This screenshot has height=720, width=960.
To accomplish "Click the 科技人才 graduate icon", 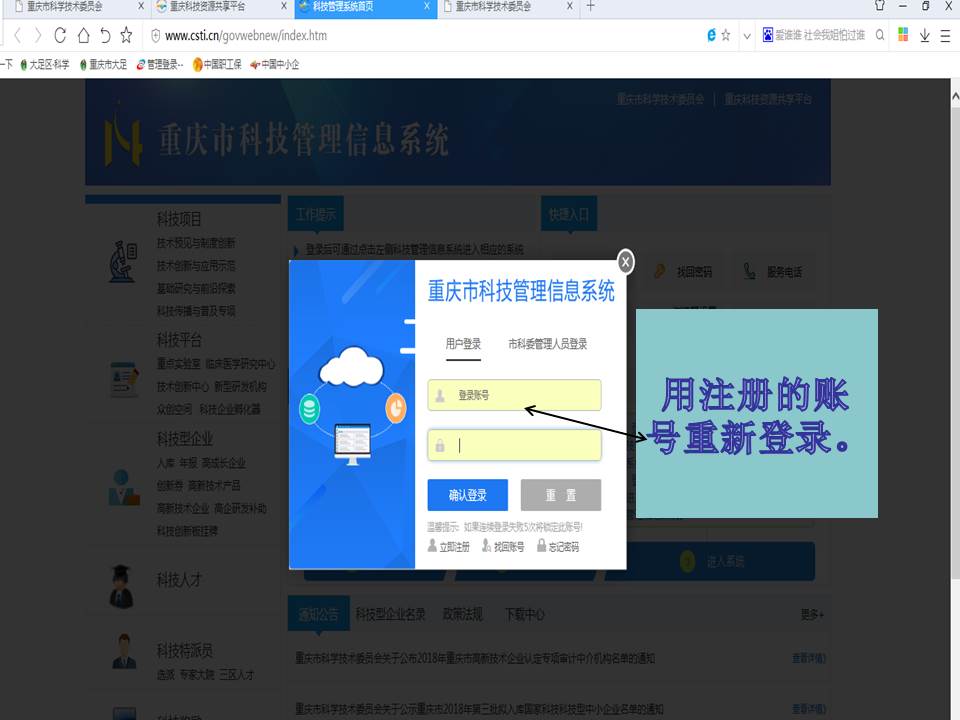I will coord(122,587).
